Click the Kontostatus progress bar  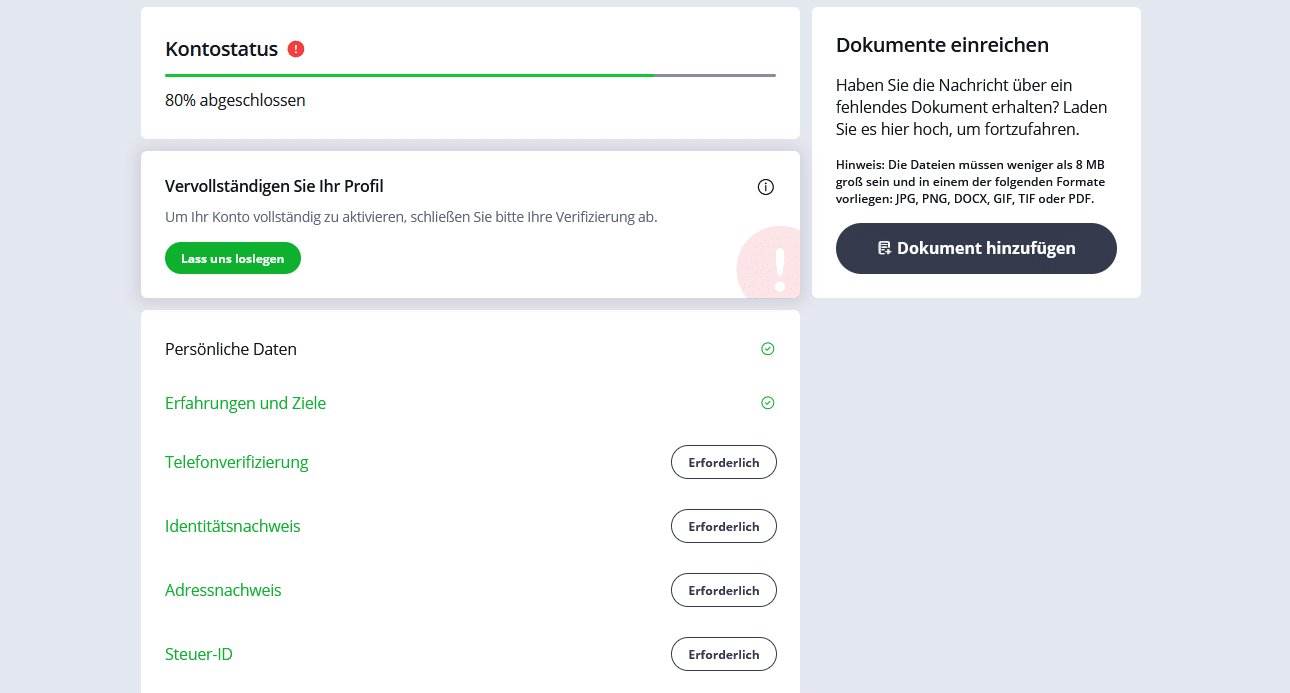tap(470, 75)
